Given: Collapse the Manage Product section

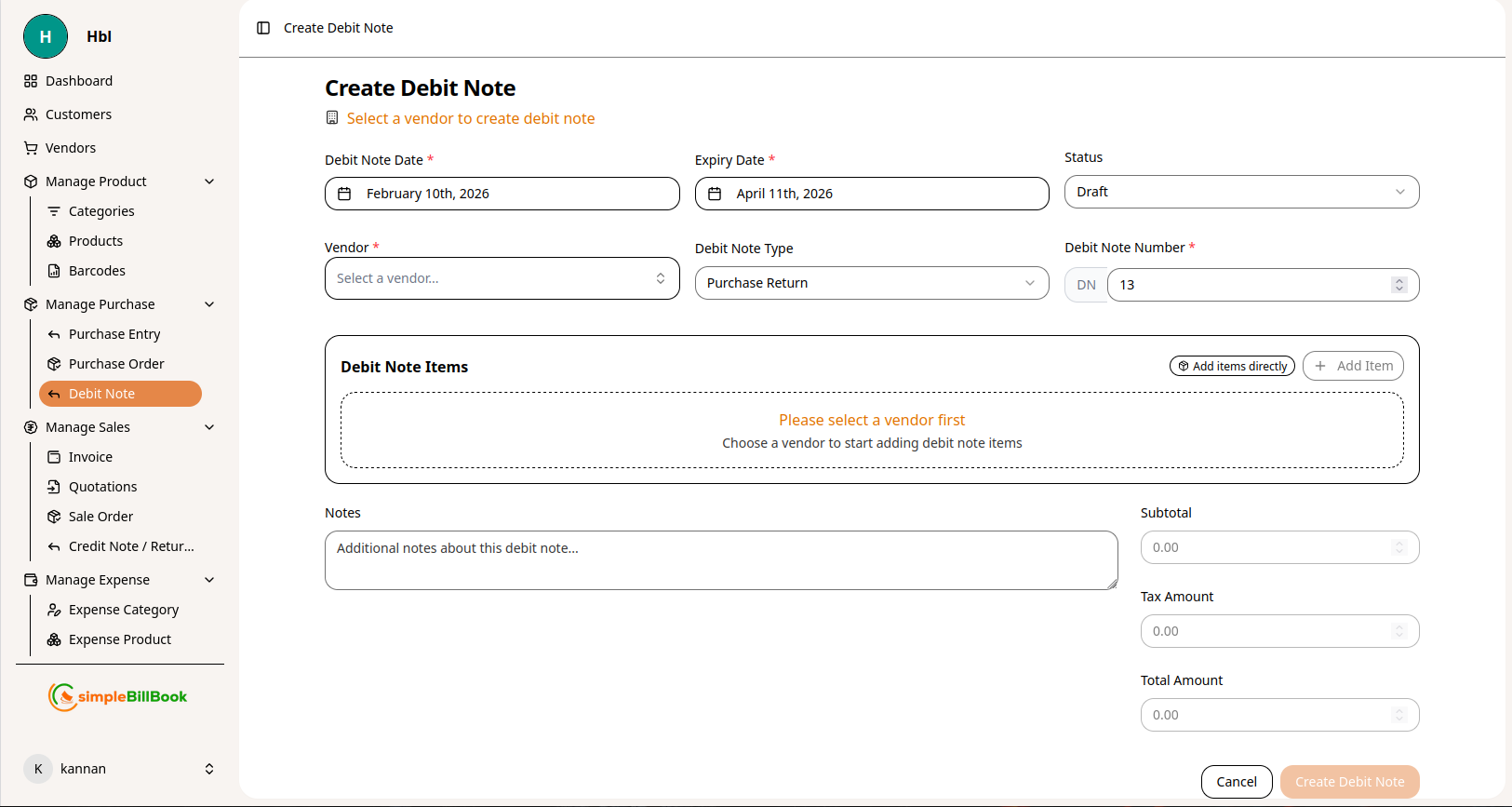Looking at the screenshot, I should 209,182.
